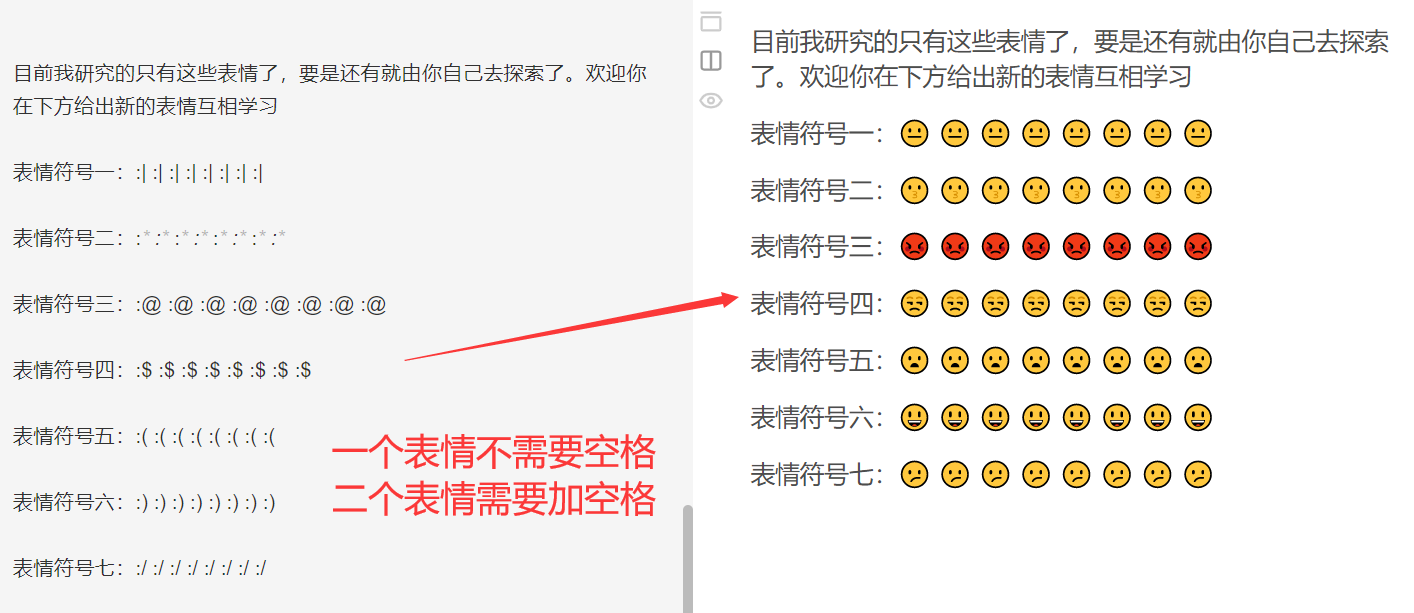Click editor line 表情符号二 with :* codes
Screen dimensions: 1414x613
[149, 239]
